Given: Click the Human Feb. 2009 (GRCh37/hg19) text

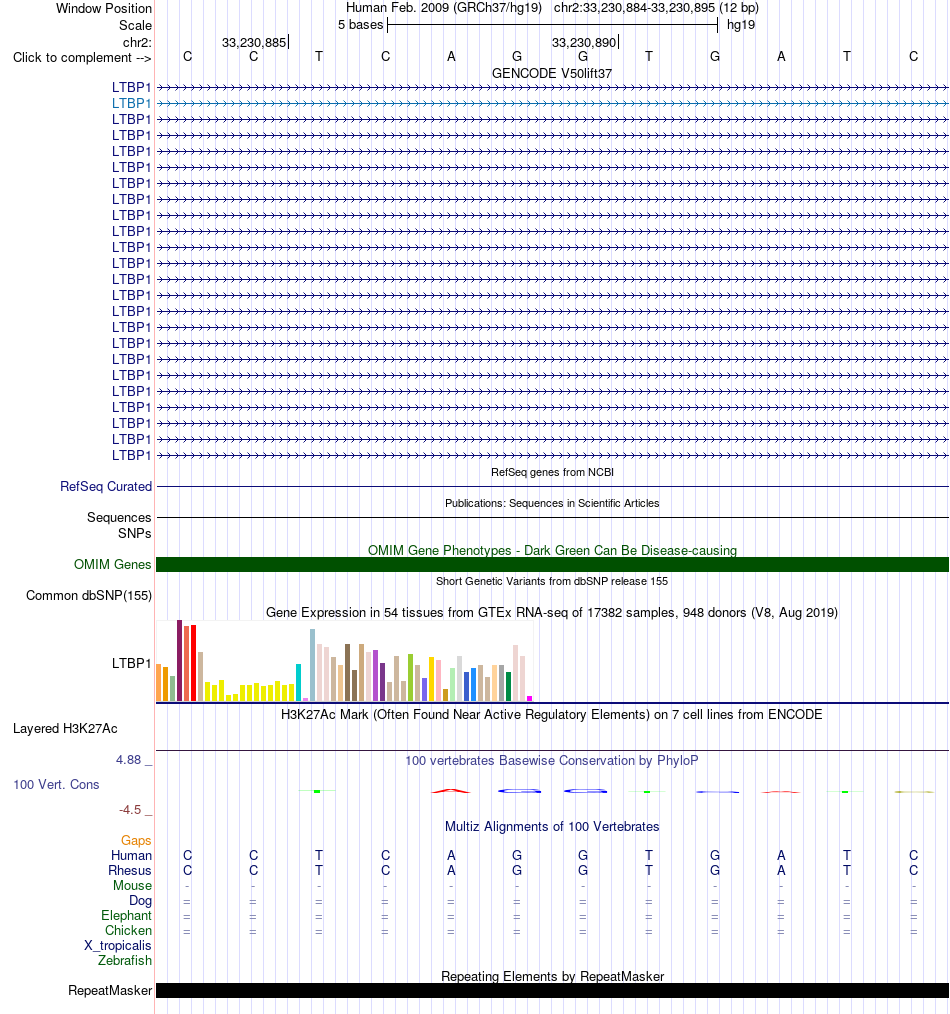Looking at the screenshot, I should (444, 8).
